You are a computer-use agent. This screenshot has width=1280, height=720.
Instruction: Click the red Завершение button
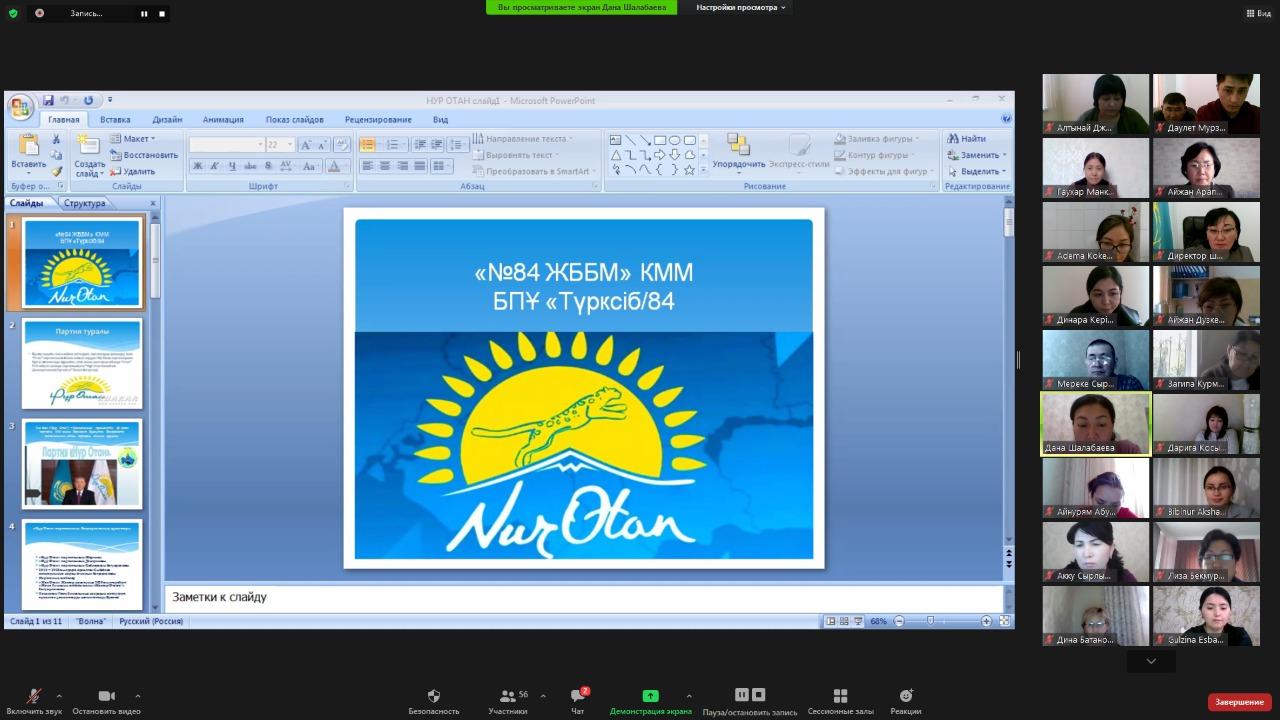(x=1239, y=702)
